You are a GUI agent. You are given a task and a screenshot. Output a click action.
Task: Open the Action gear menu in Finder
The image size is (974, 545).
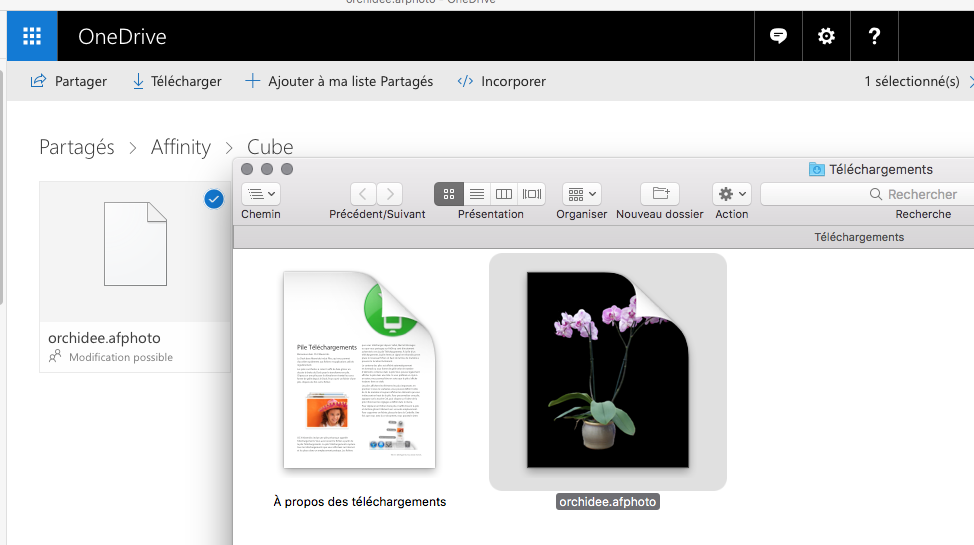click(x=732, y=194)
